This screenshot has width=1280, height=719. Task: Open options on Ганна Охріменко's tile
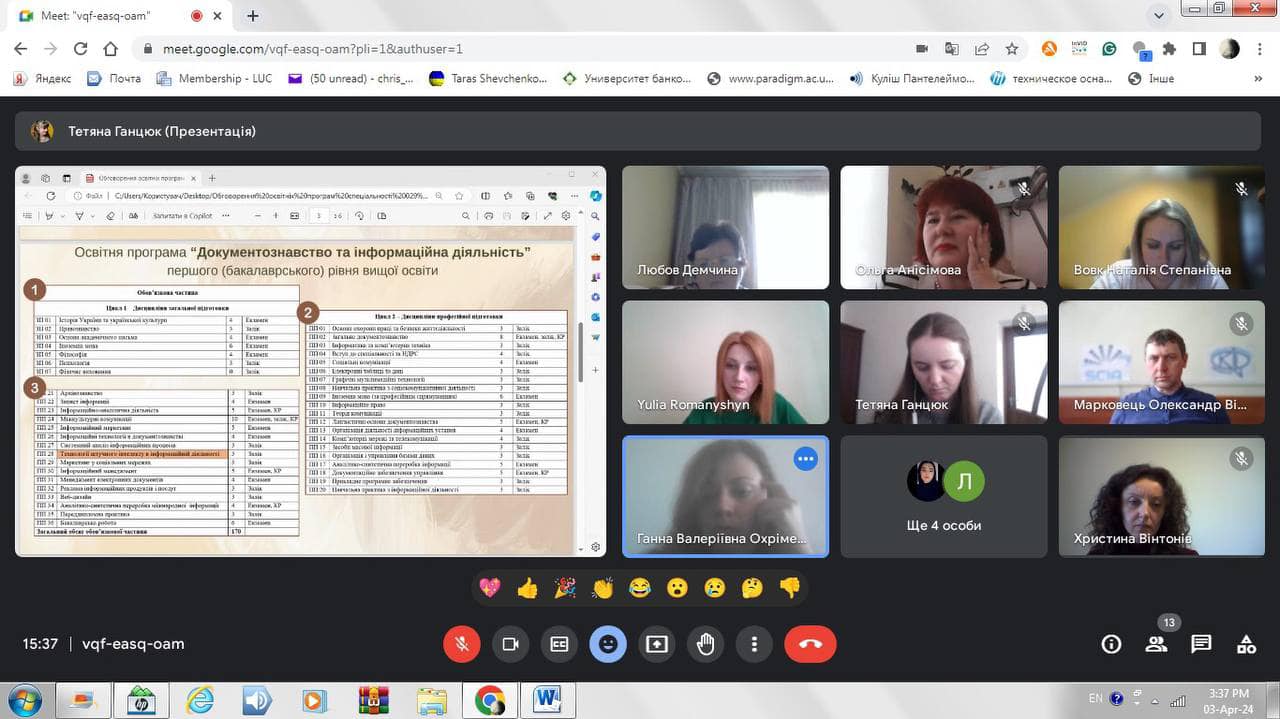coord(806,459)
